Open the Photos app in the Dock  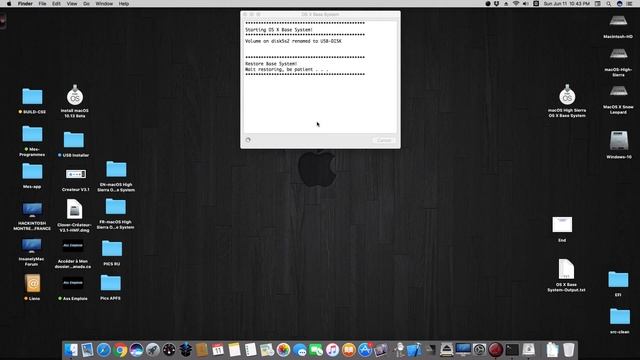(x=283, y=350)
